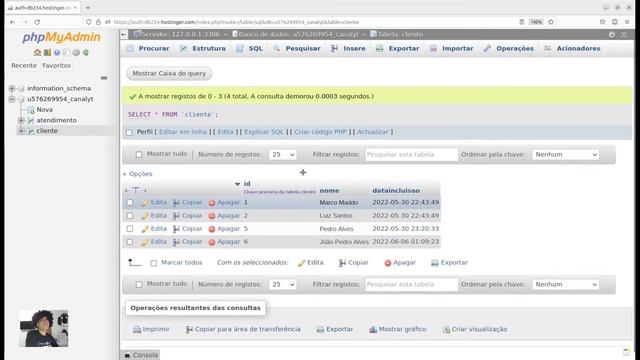This screenshot has width=640, height=360.
Task: Open a new browser tab
Action: 88,8
